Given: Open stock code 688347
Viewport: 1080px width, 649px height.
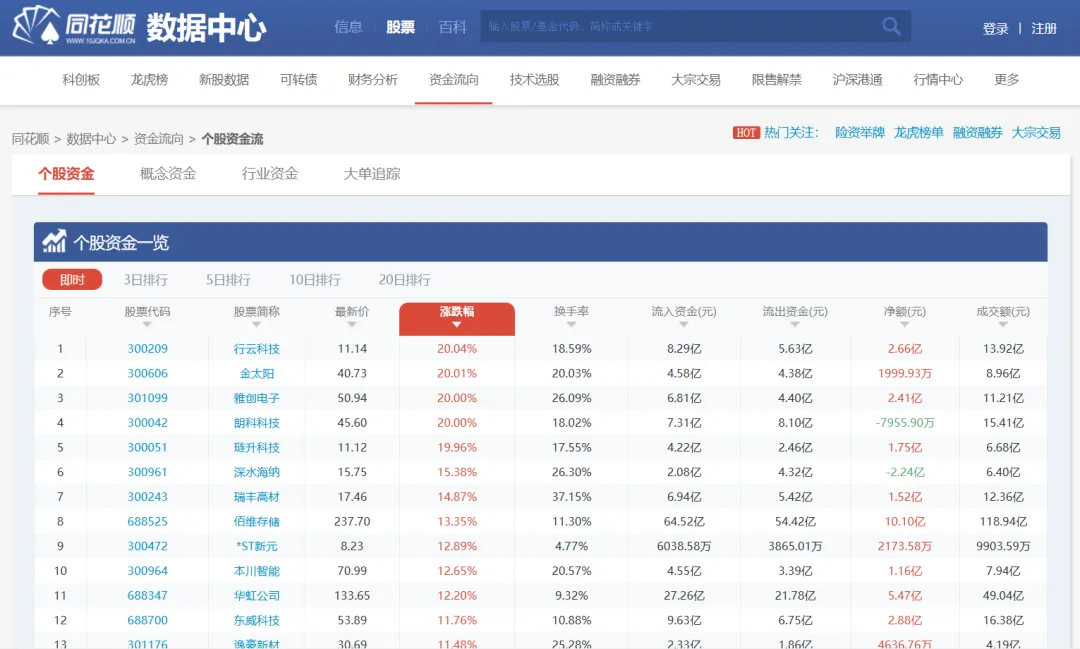Looking at the screenshot, I should point(147,596).
